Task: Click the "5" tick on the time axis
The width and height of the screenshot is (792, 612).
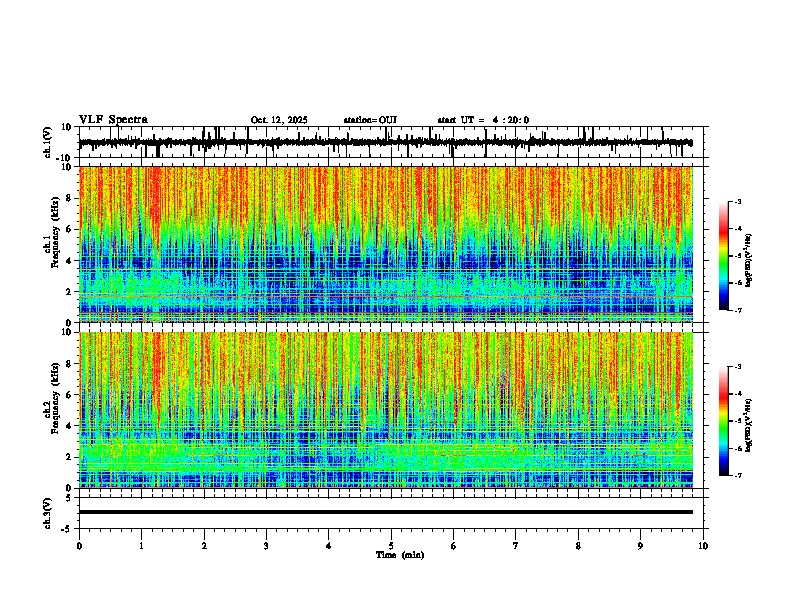Action: coord(391,546)
